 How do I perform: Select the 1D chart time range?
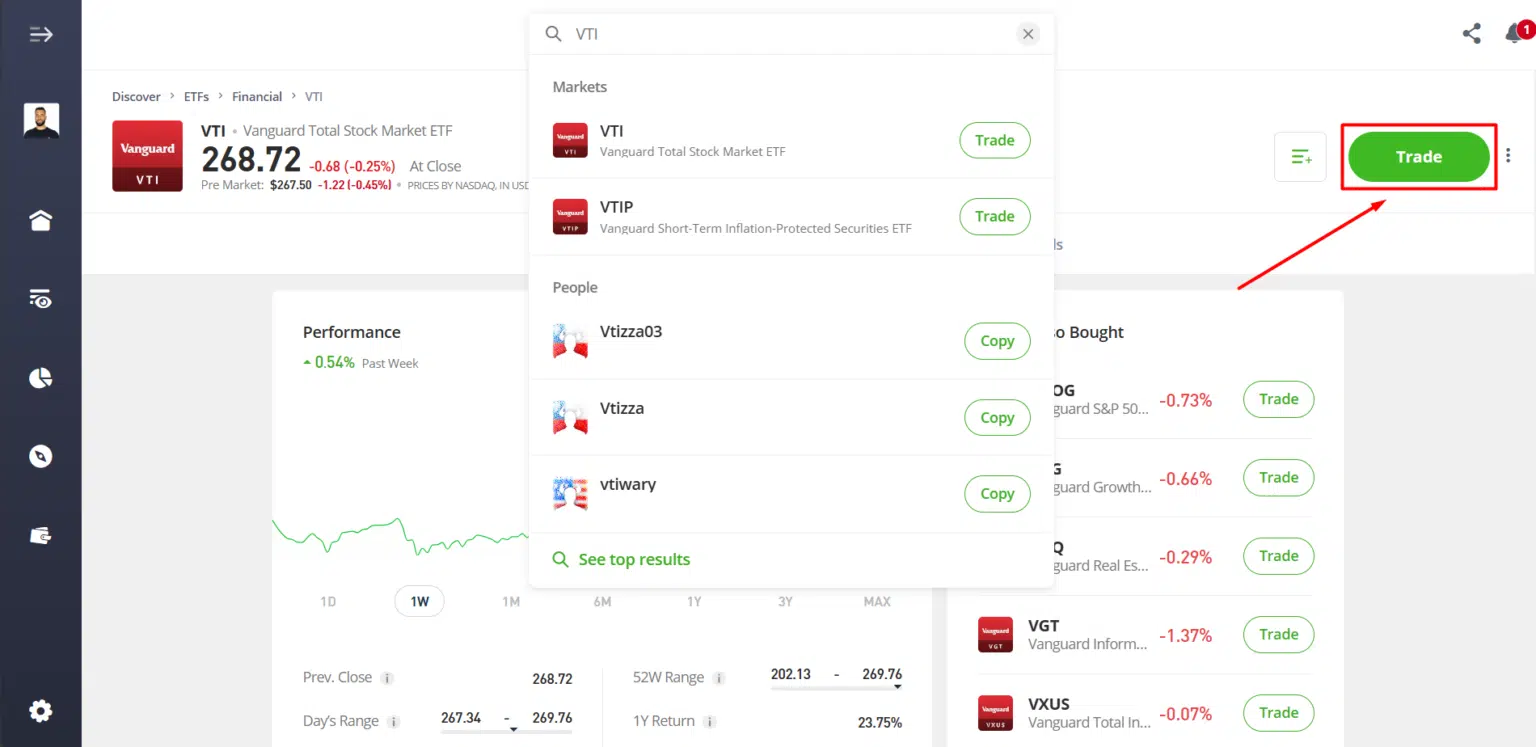click(328, 601)
